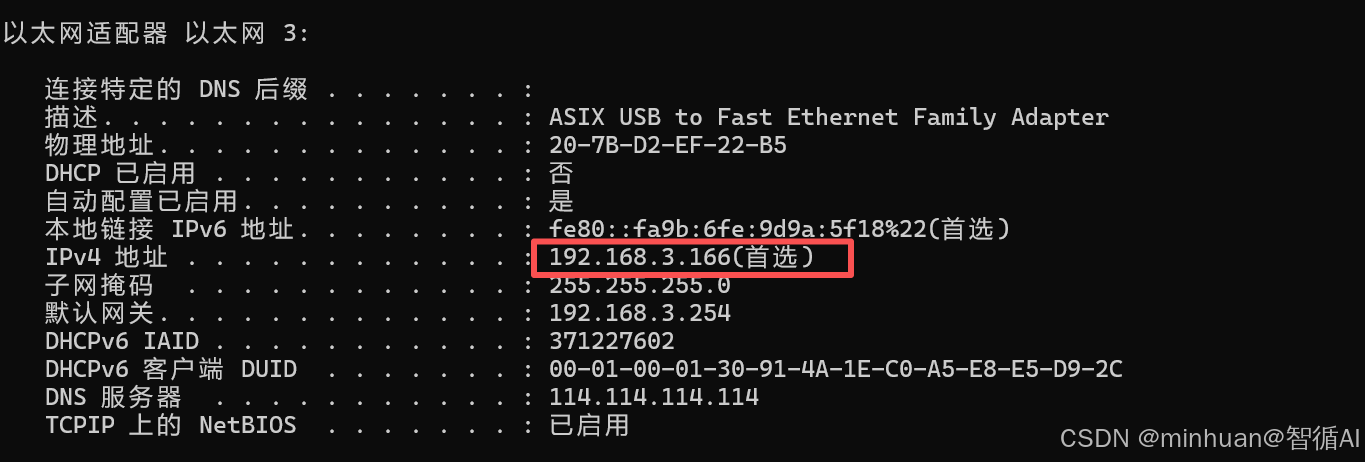This screenshot has width=1365, height=462.
Task: Click the "物理地址" label
Action: coord(99,146)
